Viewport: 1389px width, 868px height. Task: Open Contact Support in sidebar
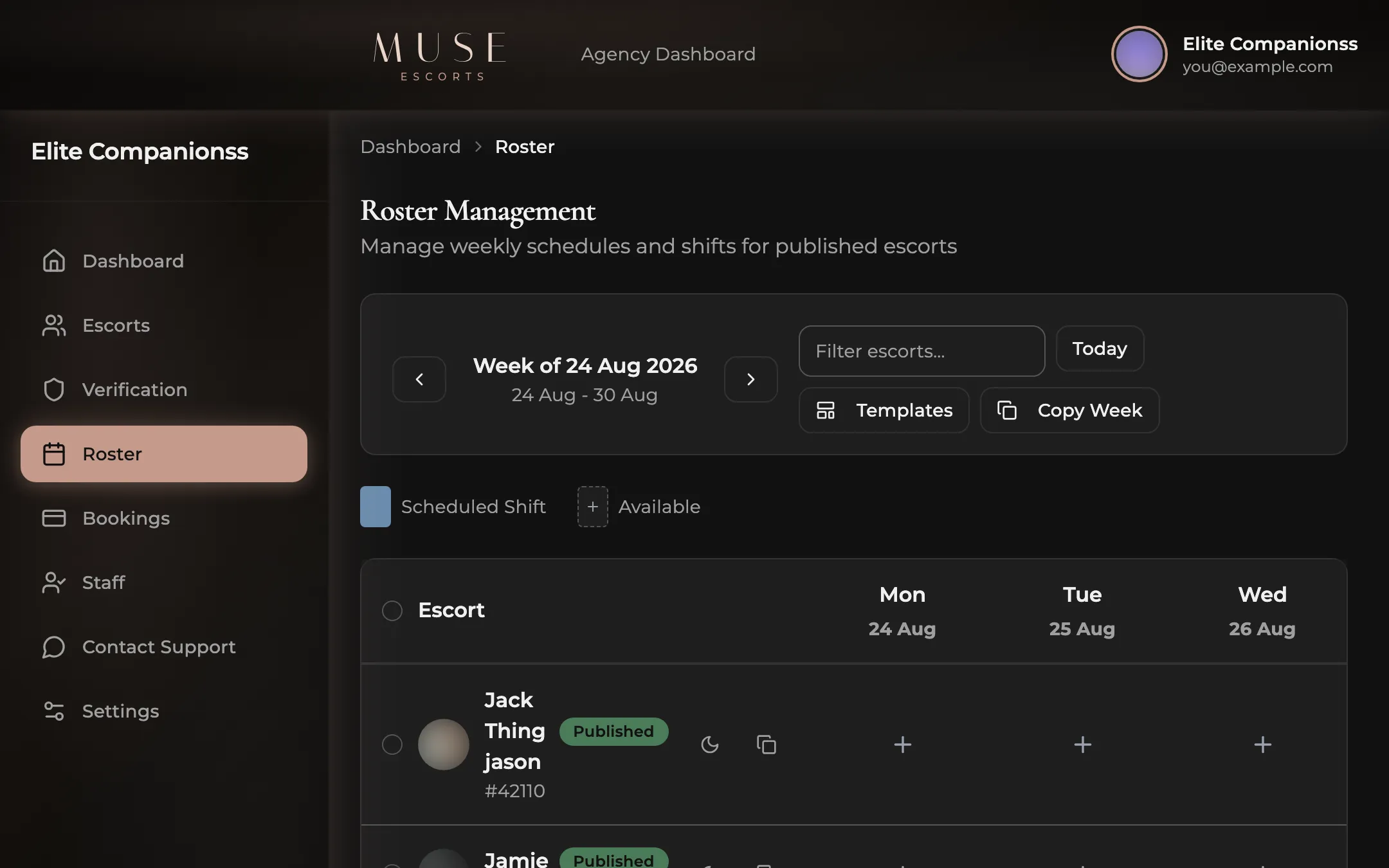click(x=163, y=647)
